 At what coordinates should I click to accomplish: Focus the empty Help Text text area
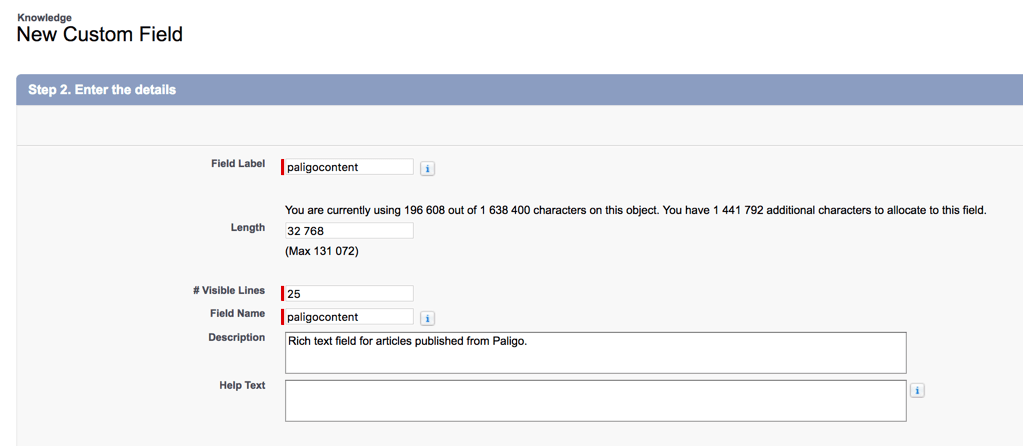(595, 400)
